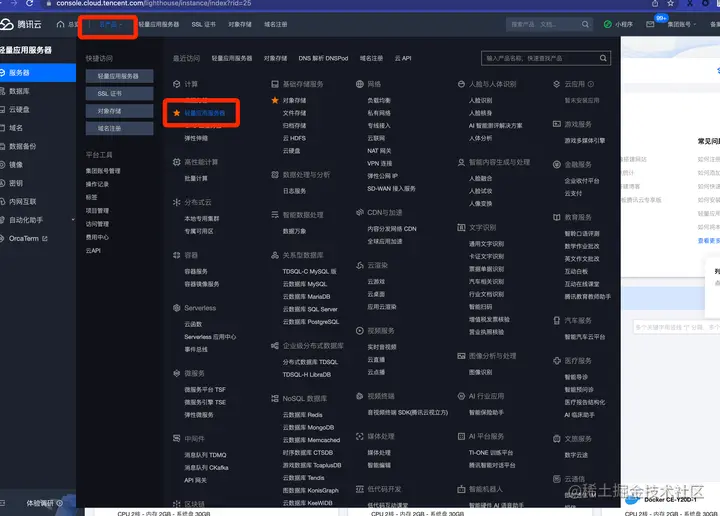Click the 金融服务 category icon
Viewport: 720px width, 516px height.
tap(557, 164)
